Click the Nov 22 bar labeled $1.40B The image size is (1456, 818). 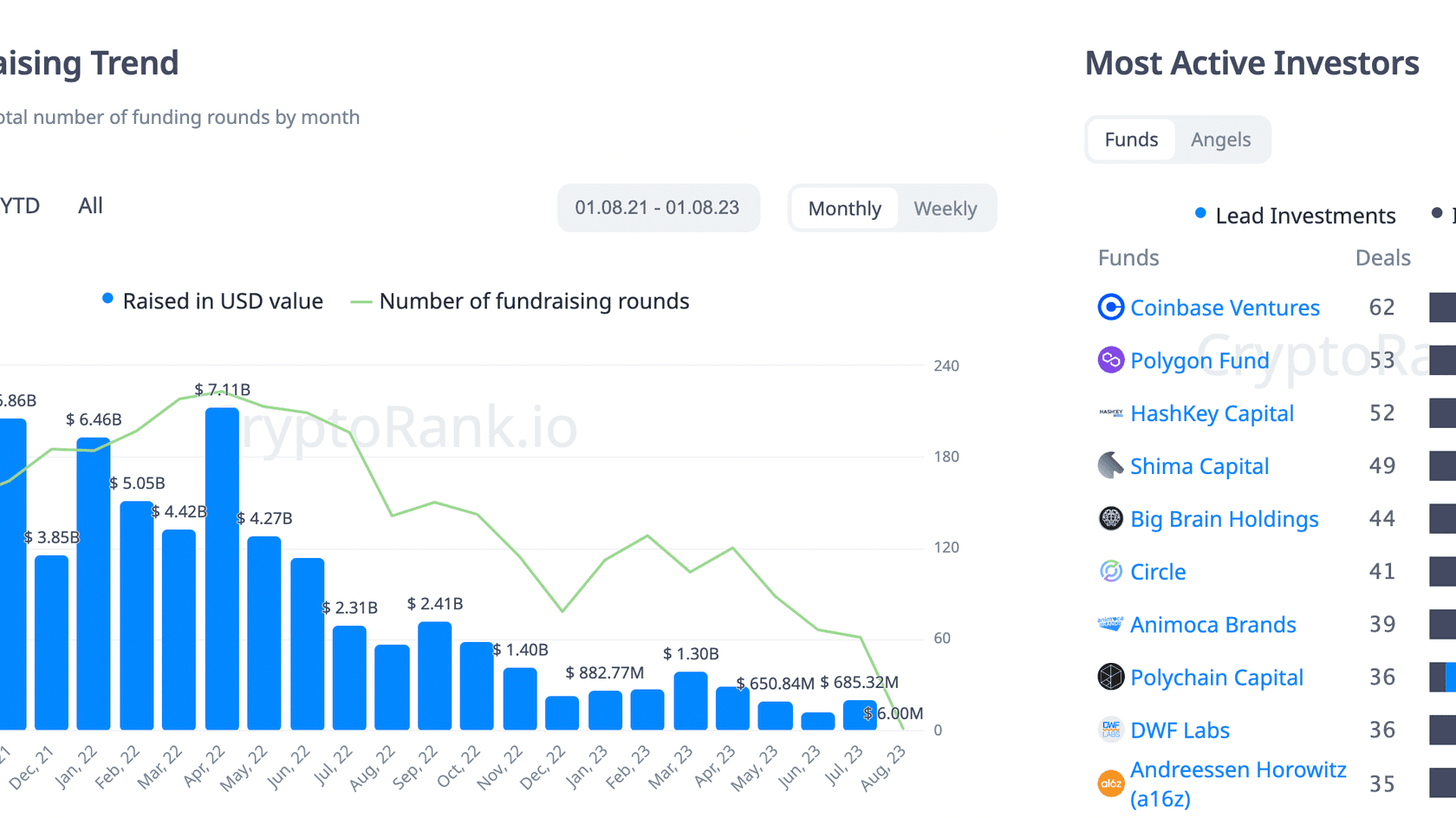click(x=520, y=698)
